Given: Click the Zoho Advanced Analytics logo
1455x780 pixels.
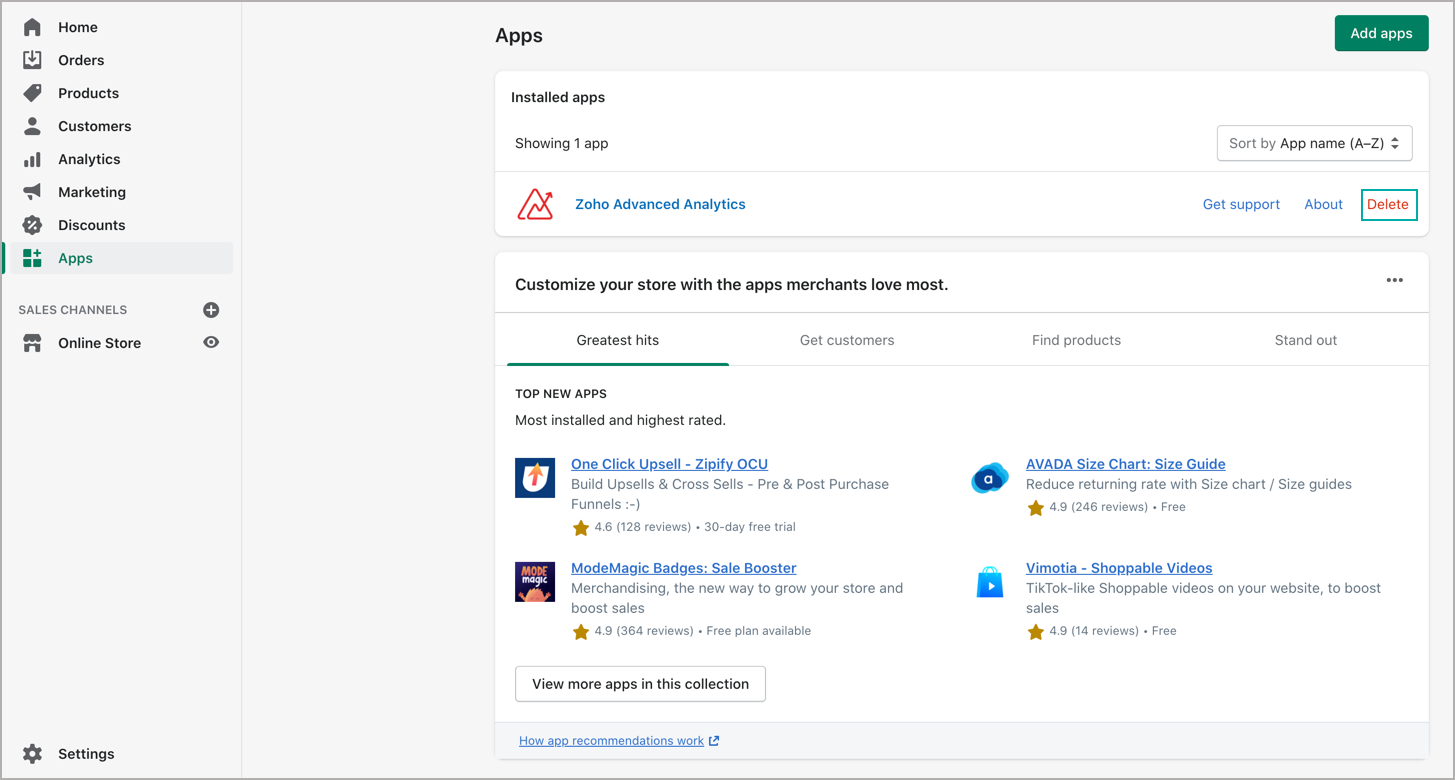Looking at the screenshot, I should pyautogui.click(x=535, y=204).
